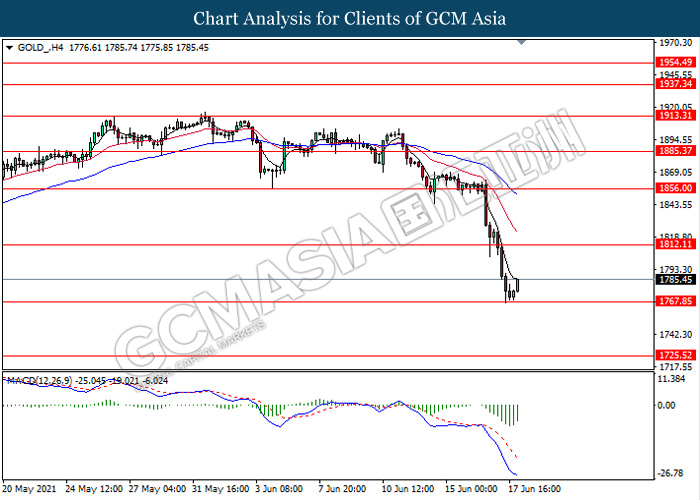Viewport: 700px width, 500px height.
Task: Click the MACD scale value 11.384
Action: tap(672, 379)
